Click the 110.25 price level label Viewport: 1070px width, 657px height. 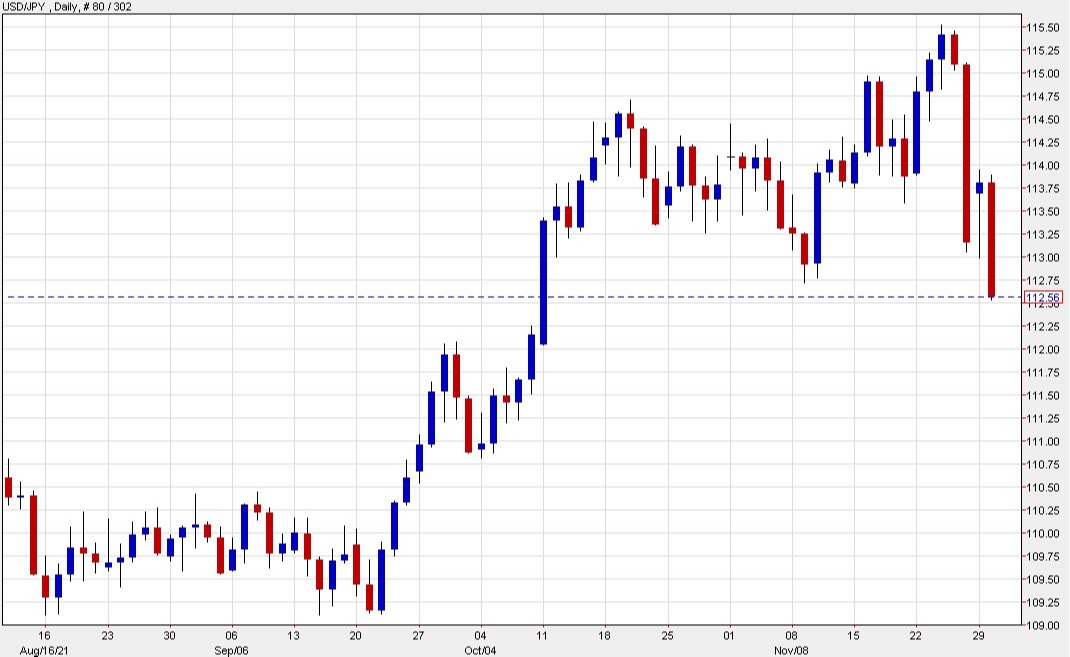tap(1043, 511)
